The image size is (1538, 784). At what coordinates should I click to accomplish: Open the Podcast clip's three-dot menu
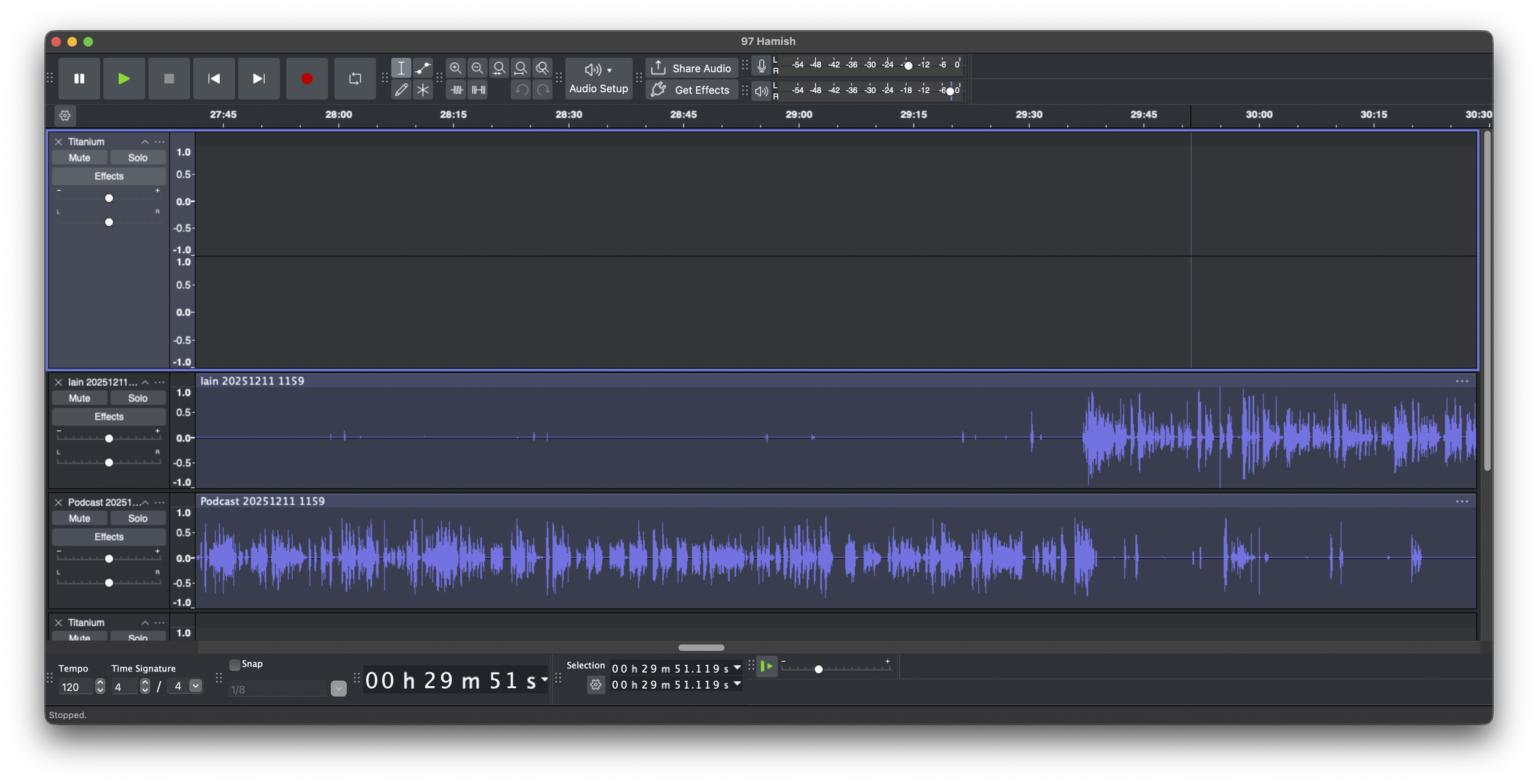tap(1462, 501)
